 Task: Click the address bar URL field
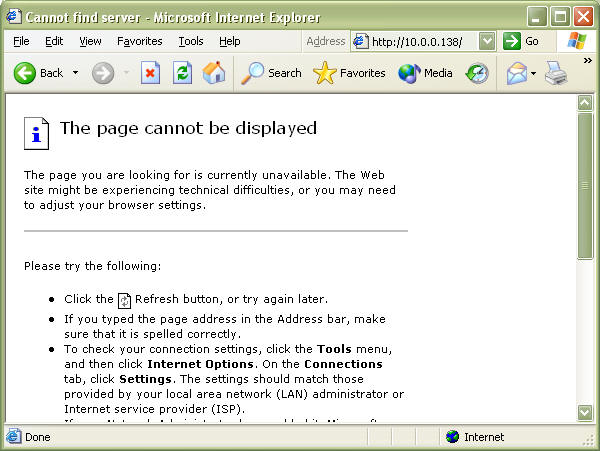(x=422, y=41)
